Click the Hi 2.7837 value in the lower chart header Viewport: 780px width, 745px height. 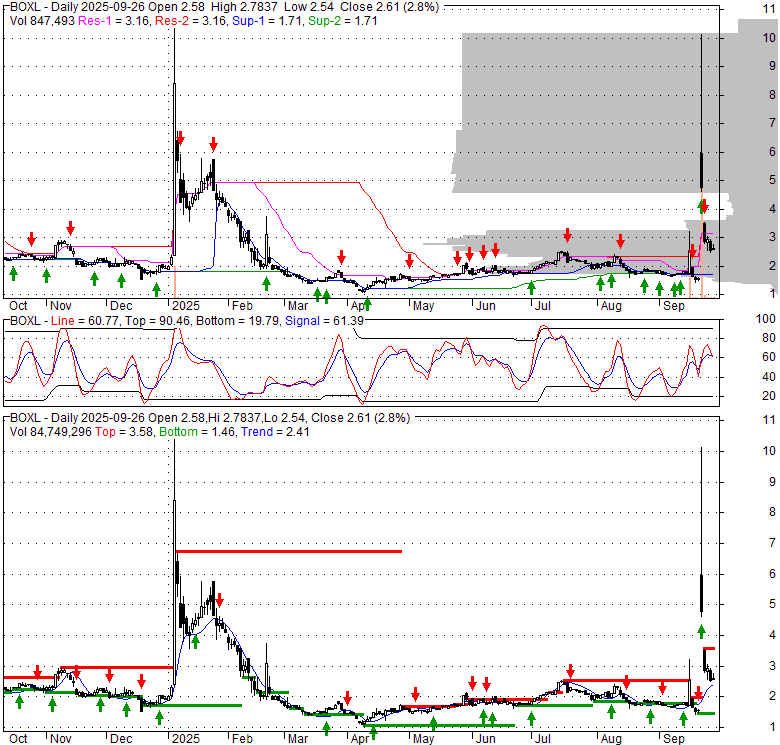pyautogui.click(x=233, y=418)
